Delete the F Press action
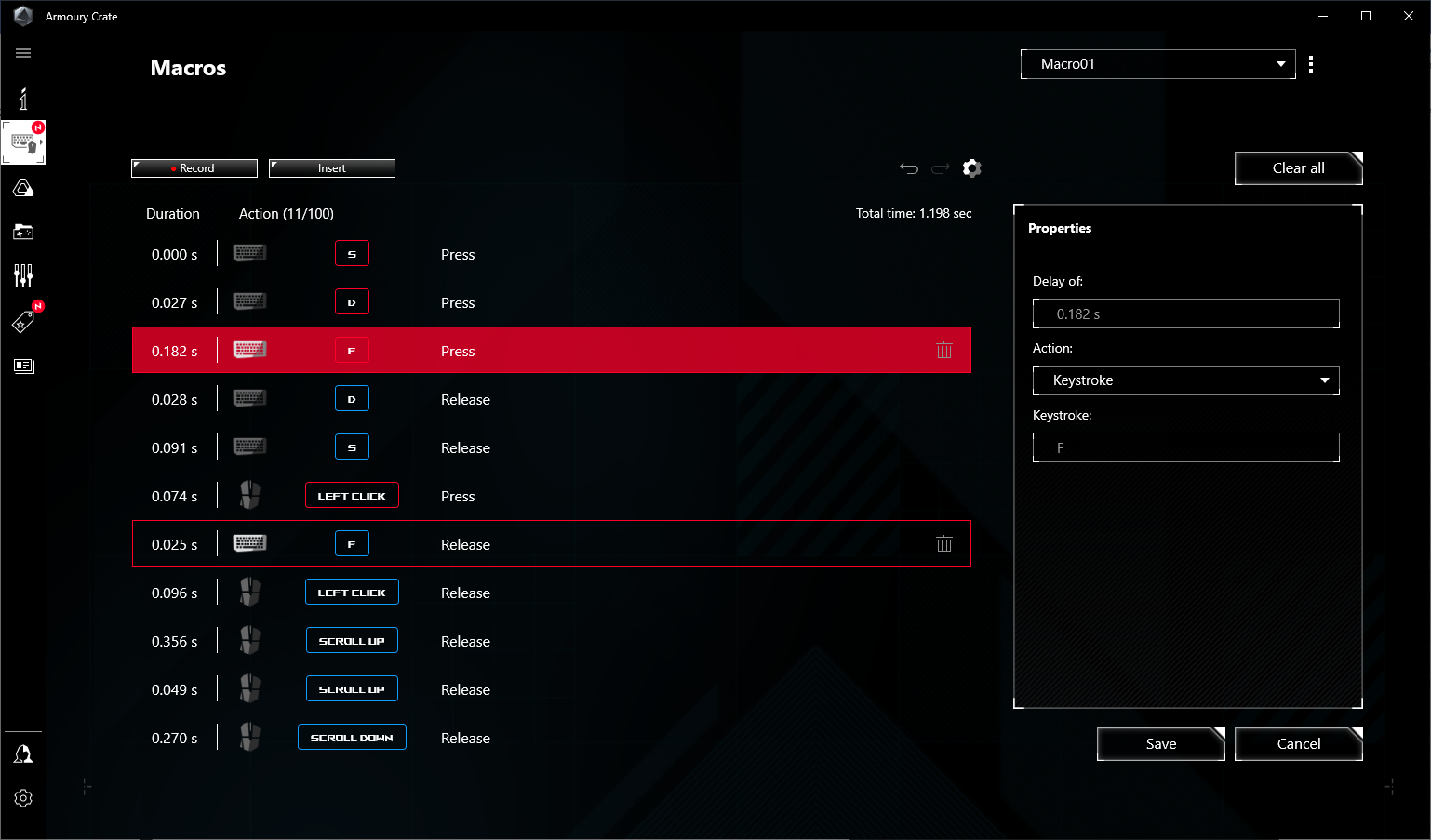Screen dimensions: 1431x840 click(944, 351)
